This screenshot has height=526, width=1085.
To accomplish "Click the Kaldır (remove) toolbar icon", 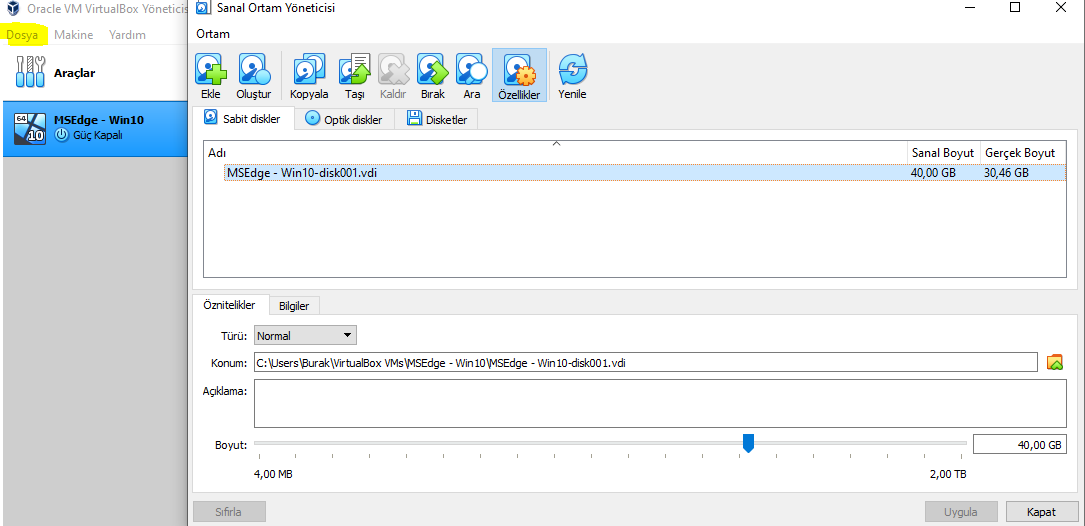I will click(394, 70).
